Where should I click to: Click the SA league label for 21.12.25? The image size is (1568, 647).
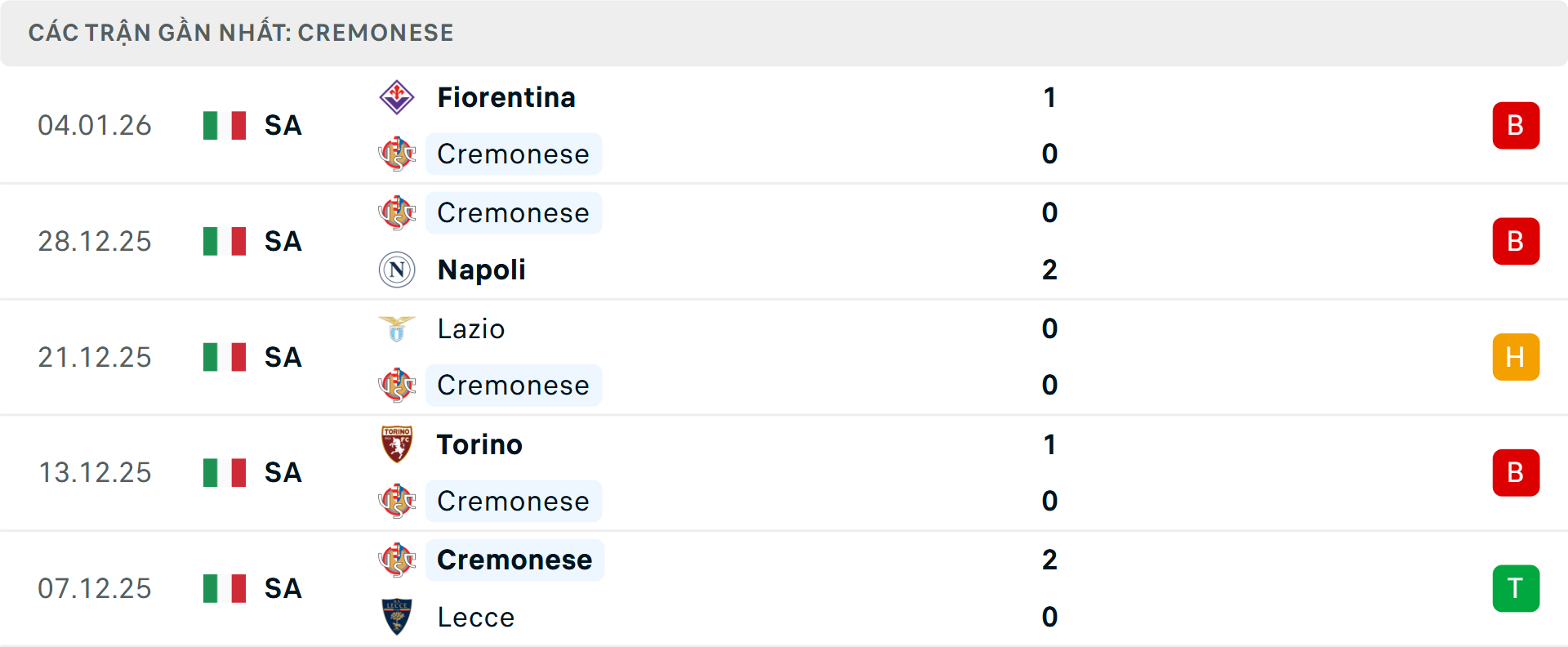(x=283, y=357)
